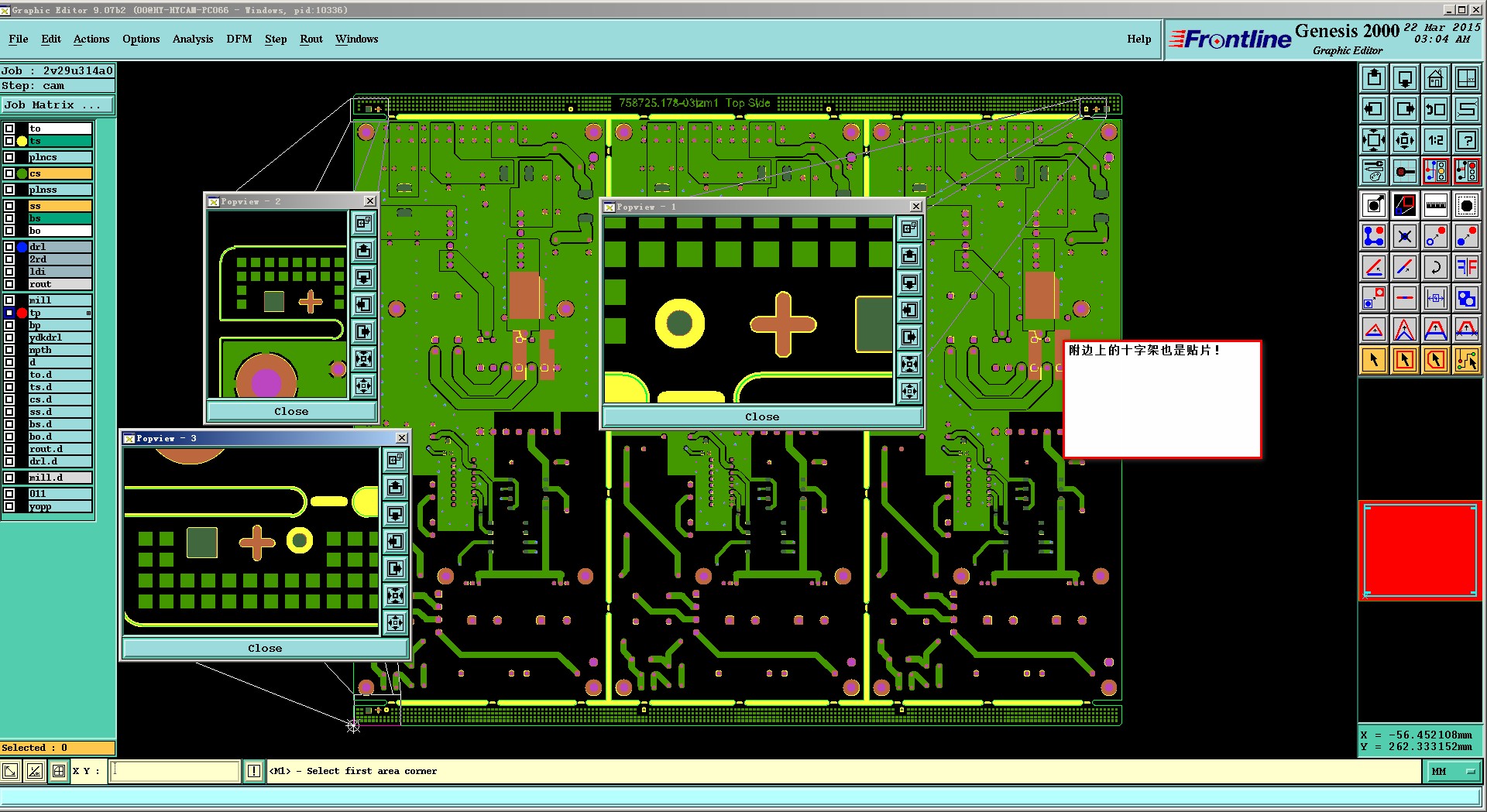Click the red color display box
Screen dimensions: 1487x812
pos(1420,550)
